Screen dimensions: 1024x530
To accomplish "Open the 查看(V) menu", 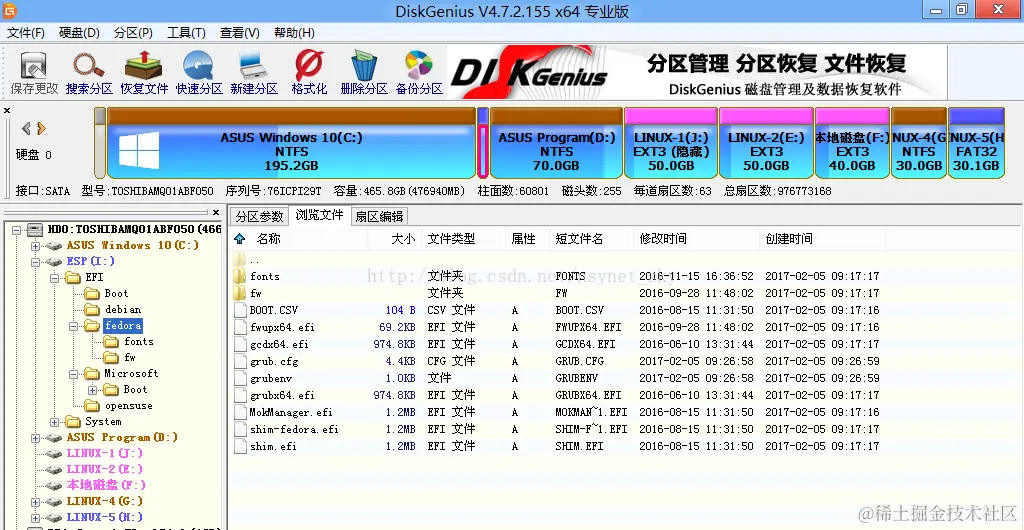I will click(x=240, y=33).
